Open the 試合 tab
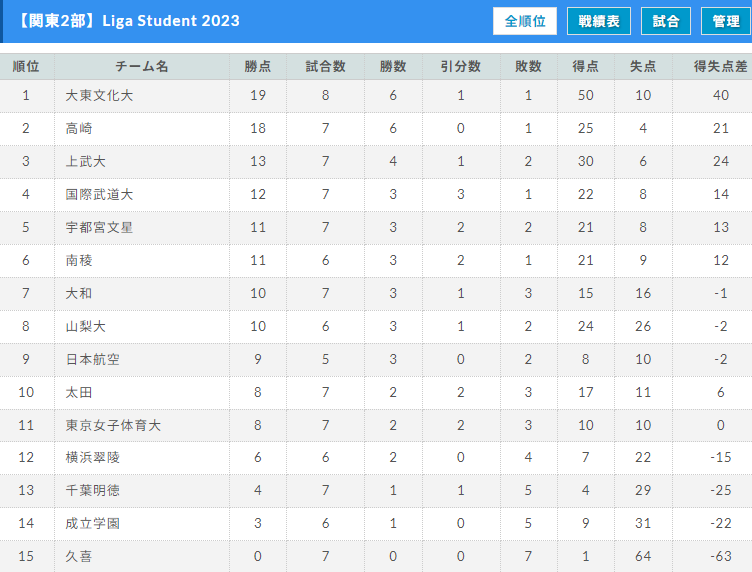This screenshot has height=572, width=752. (x=666, y=21)
